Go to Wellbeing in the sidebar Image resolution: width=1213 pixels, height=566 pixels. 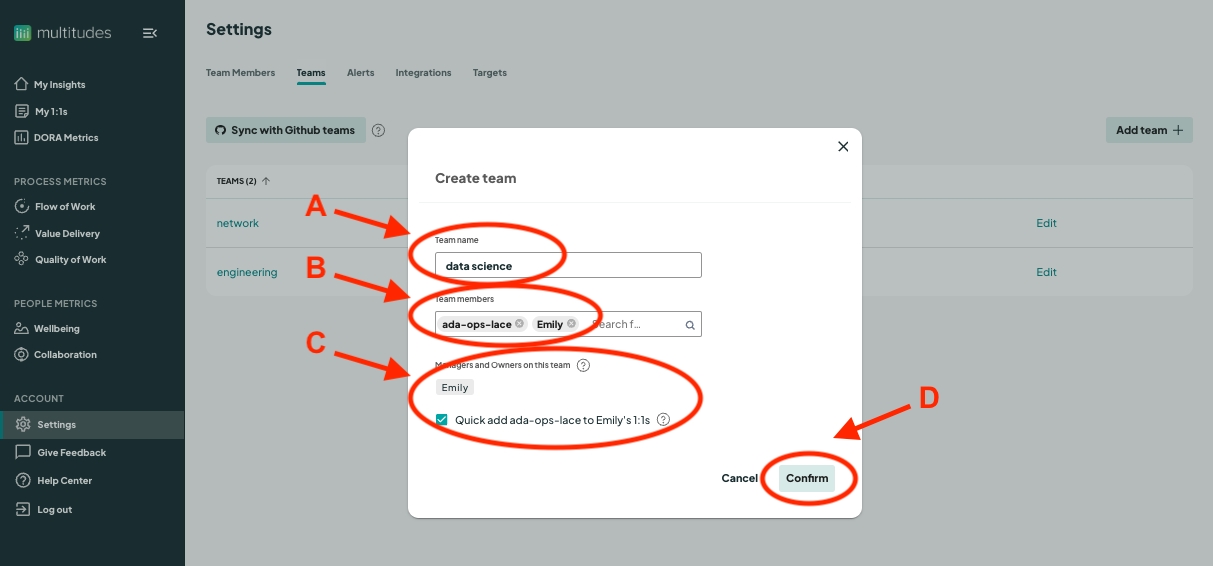pyautogui.click(x=56, y=328)
